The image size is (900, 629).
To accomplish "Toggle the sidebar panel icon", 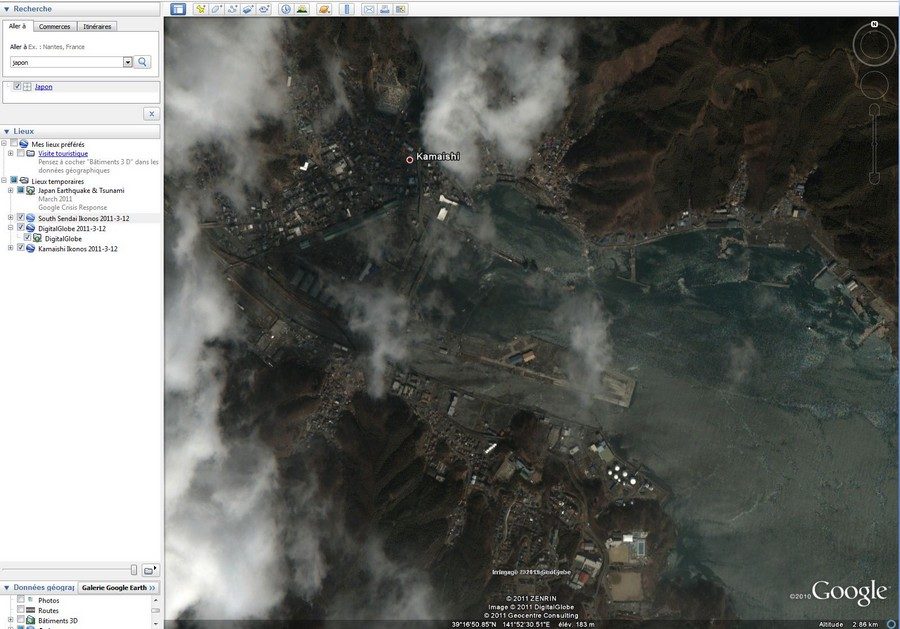I will (x=178, y=9).
